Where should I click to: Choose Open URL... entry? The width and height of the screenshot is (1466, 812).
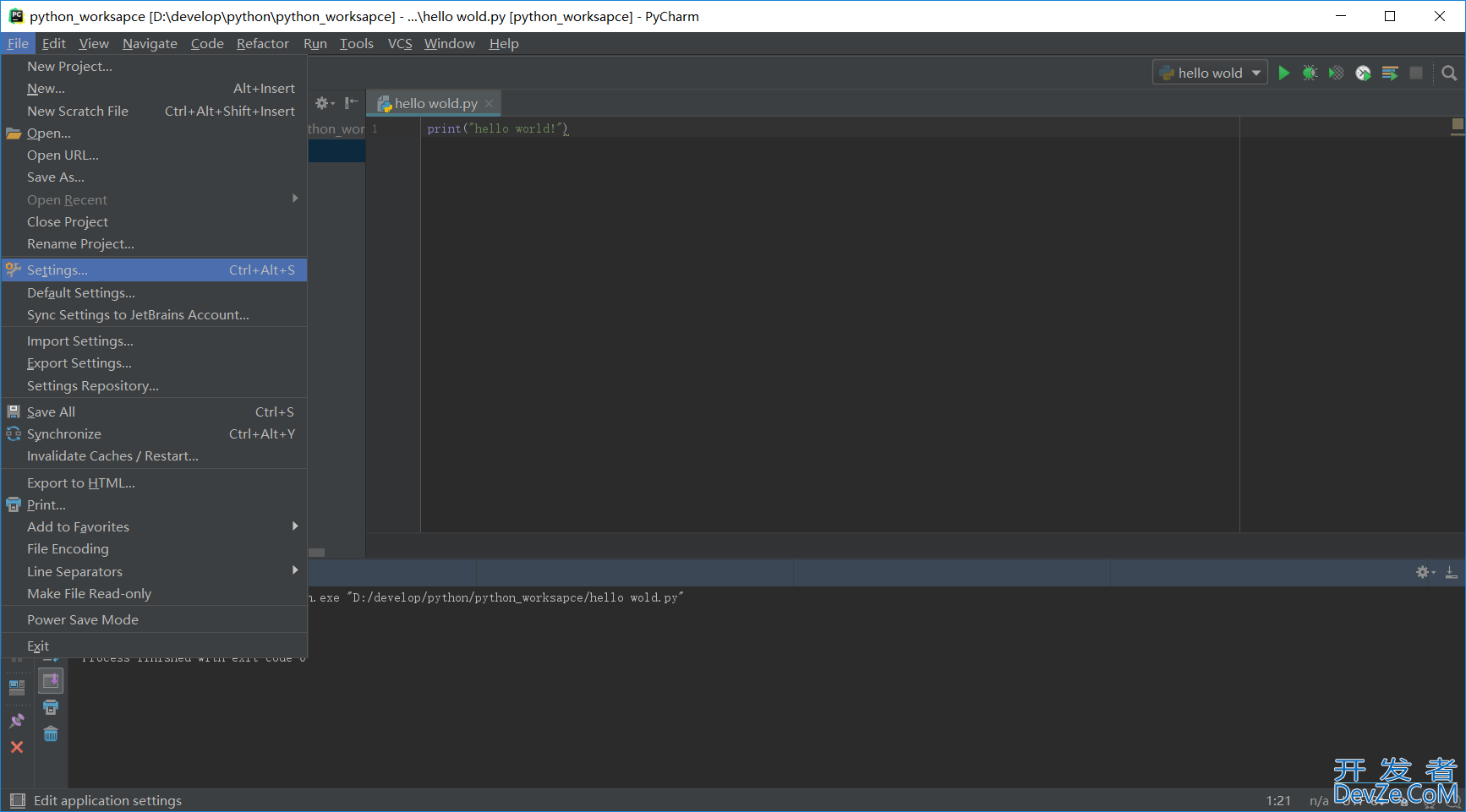point(154,155)
